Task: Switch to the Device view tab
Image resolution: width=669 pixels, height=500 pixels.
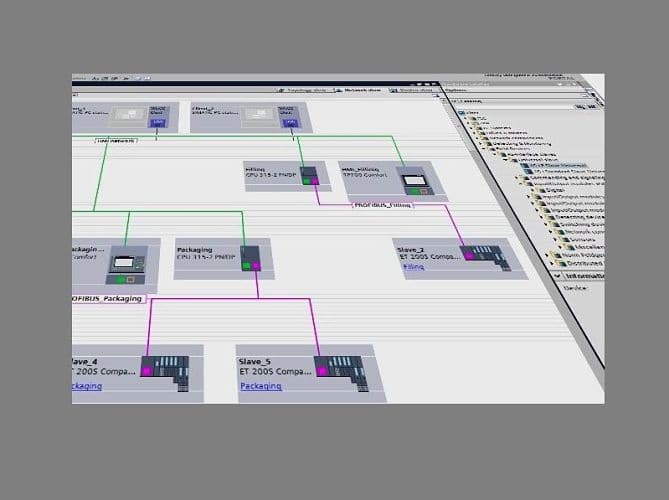Action: tap(412, 90)
